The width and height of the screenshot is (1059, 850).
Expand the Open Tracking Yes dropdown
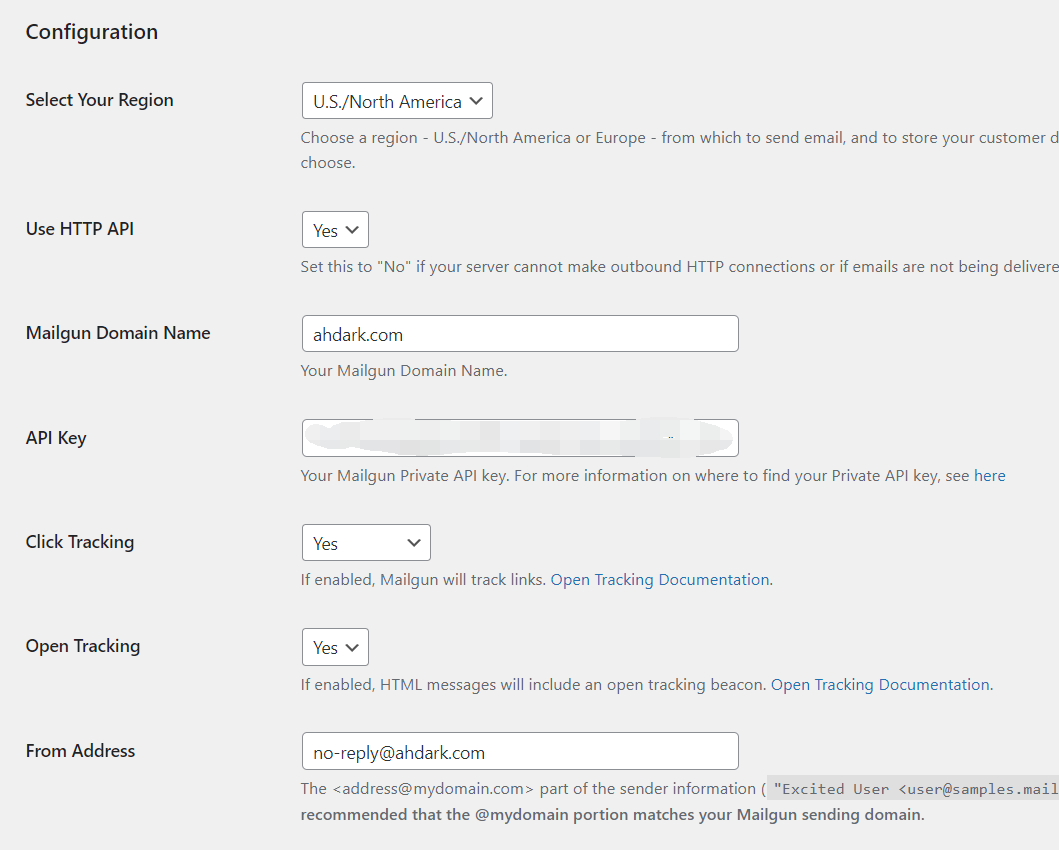tap(335, 647)
